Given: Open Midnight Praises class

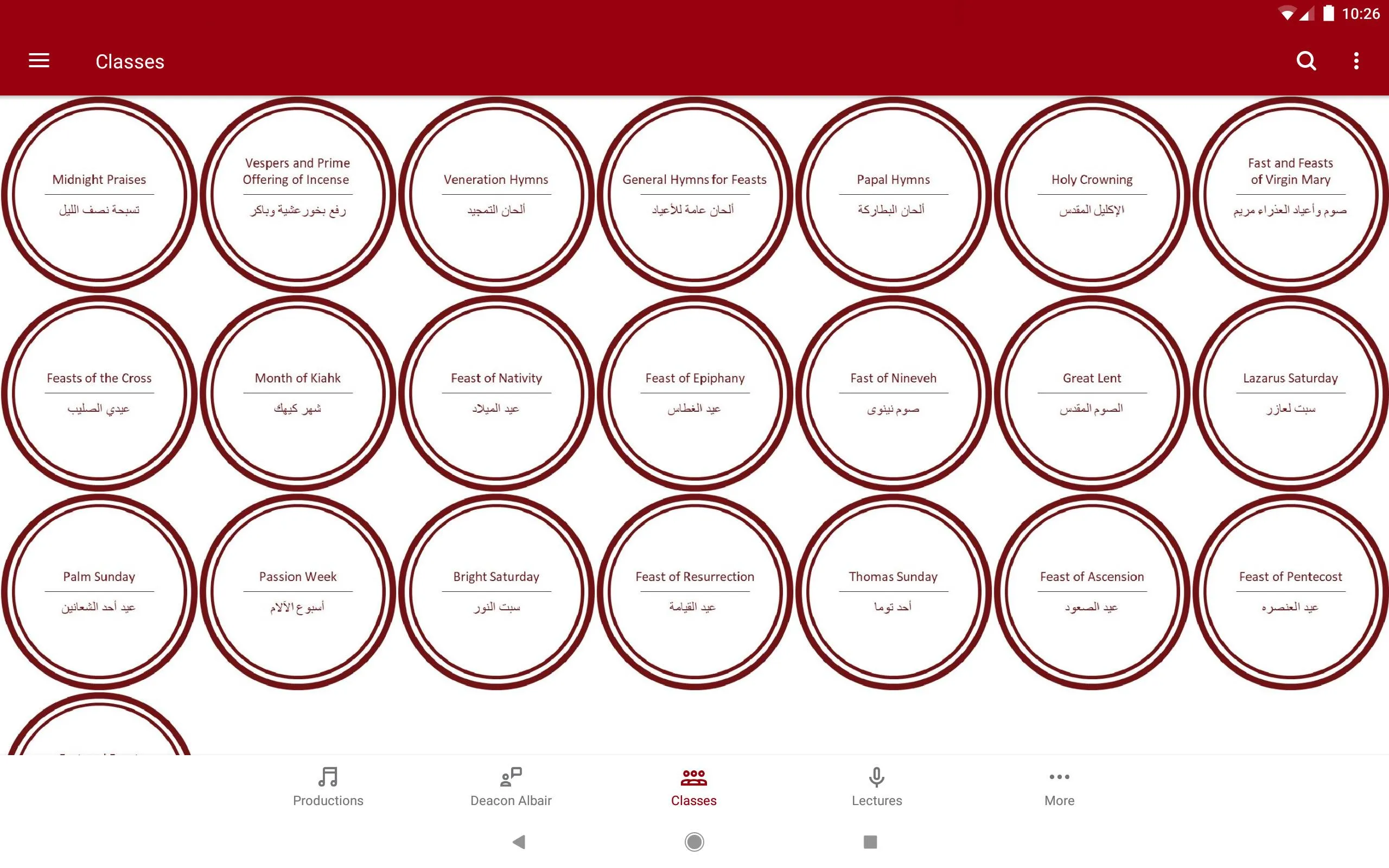Looking at the screenshot, I should [100, 192].
